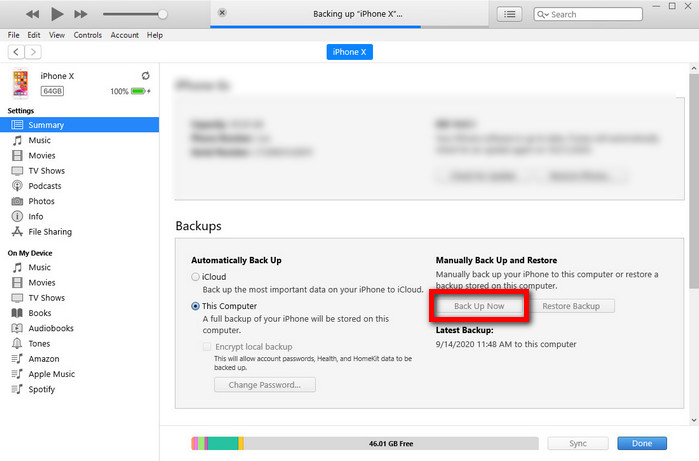Click the Podcasts icon
Screen dimensions: 699x461
click(x=17, y=186)
